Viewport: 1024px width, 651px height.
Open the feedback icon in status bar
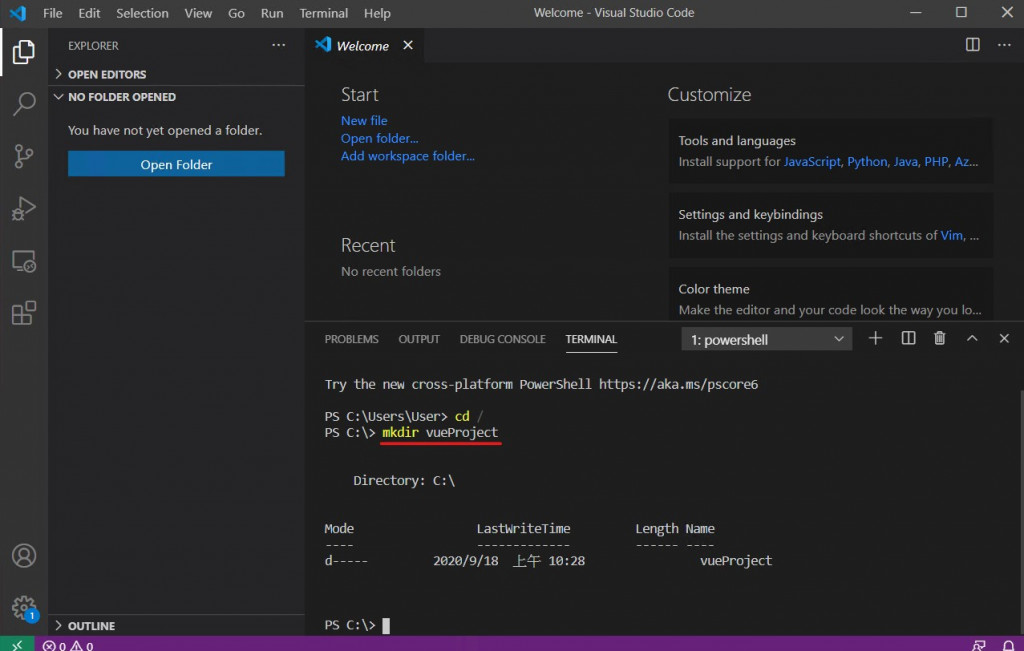point(979,645)
